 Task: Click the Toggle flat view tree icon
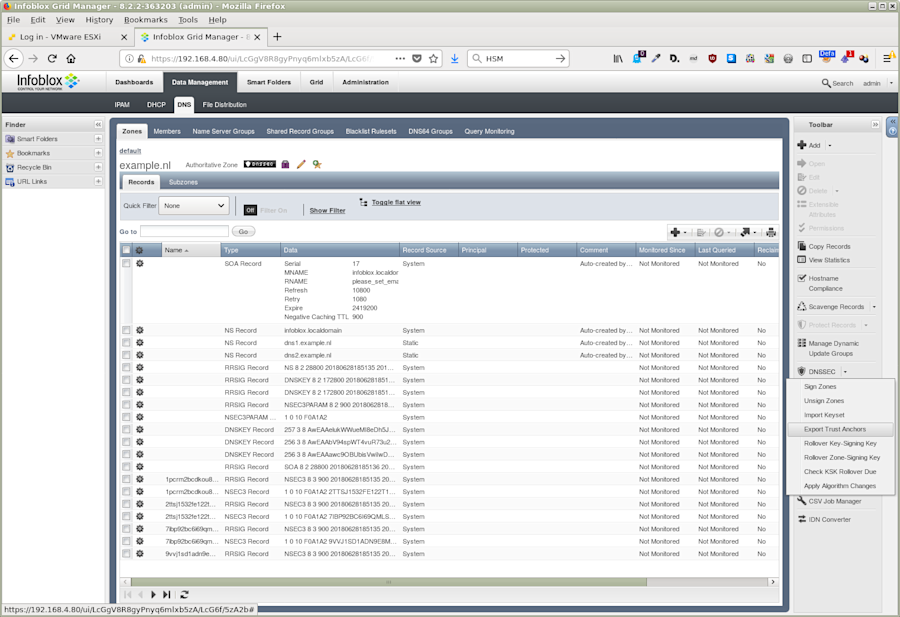point(363,202)
